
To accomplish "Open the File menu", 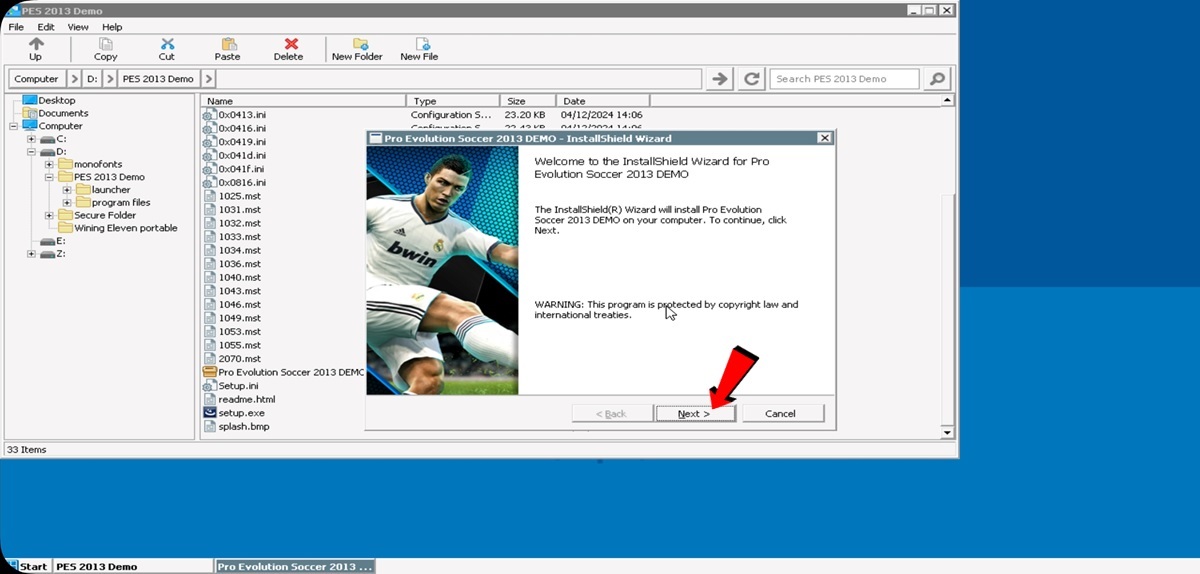I will 16,27.
